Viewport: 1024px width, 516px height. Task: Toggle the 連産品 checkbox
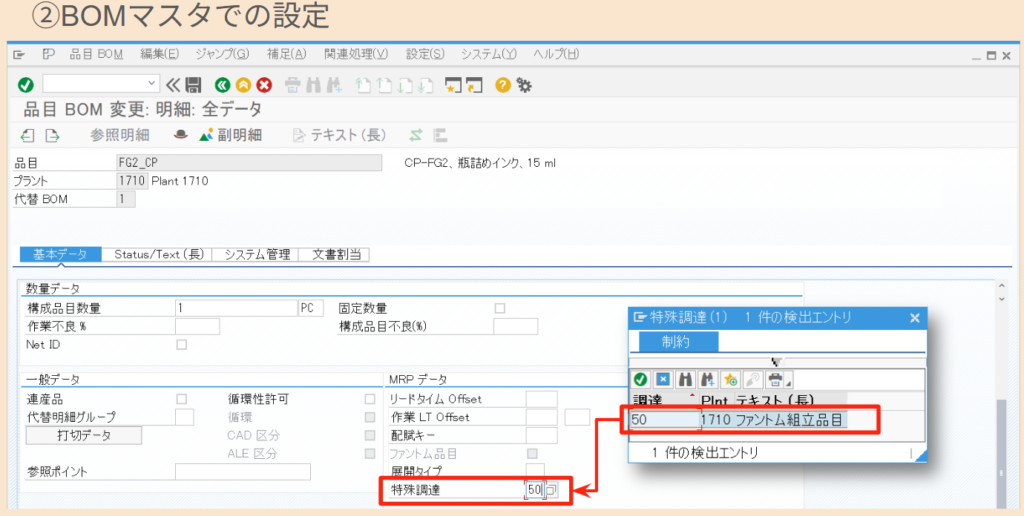(x=182, y=398)
